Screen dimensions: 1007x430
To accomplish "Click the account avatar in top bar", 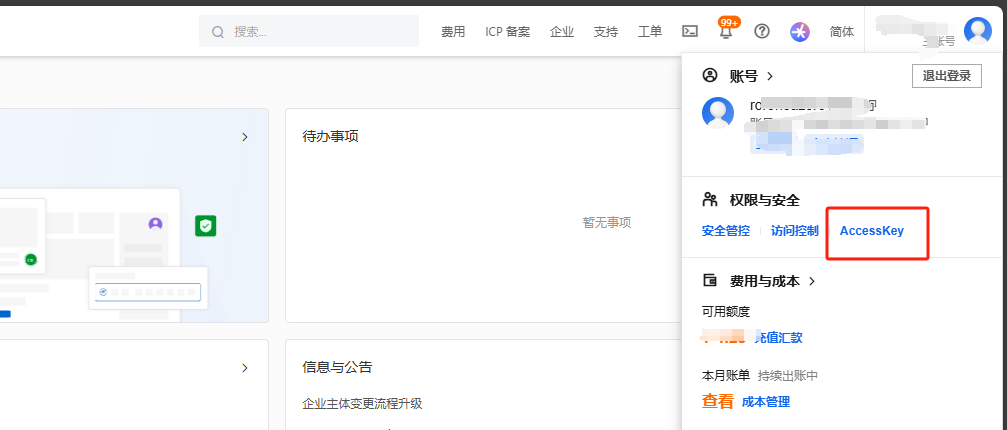I will coord(977,31).
